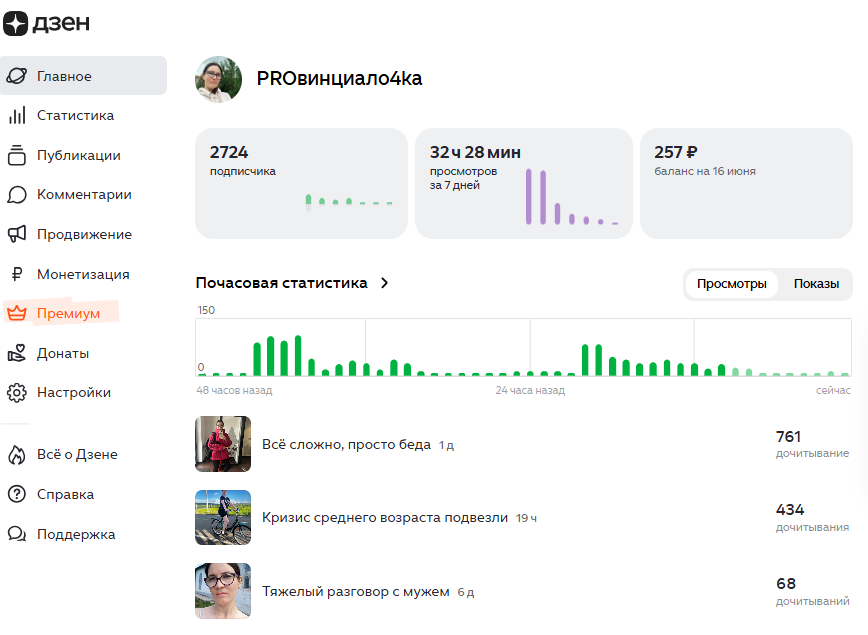
Task: Open the Статистика bar chart icon
Action: pos(17,115)
